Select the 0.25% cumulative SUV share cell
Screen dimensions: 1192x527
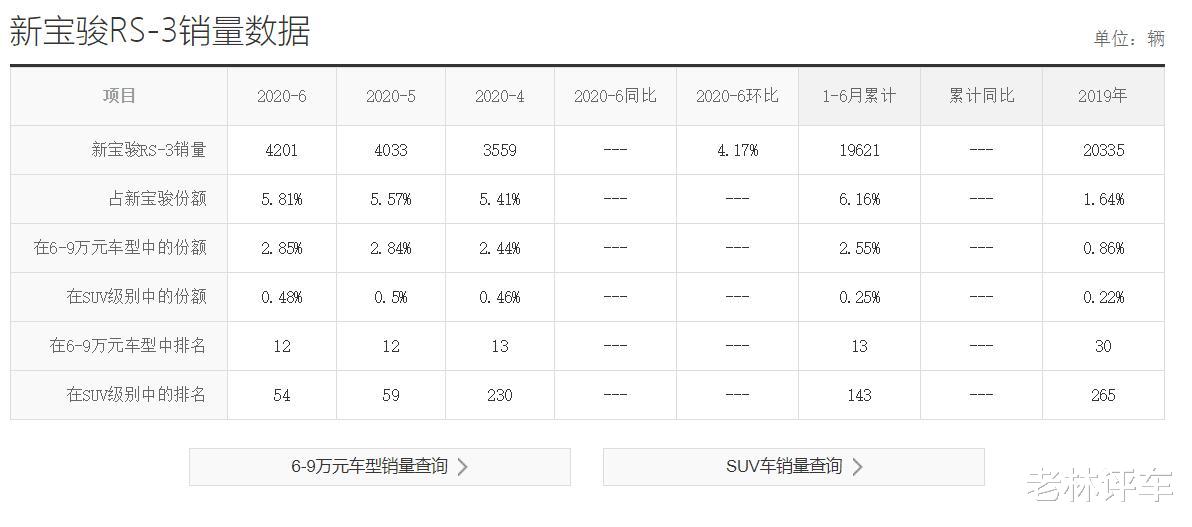coord(859,297)
